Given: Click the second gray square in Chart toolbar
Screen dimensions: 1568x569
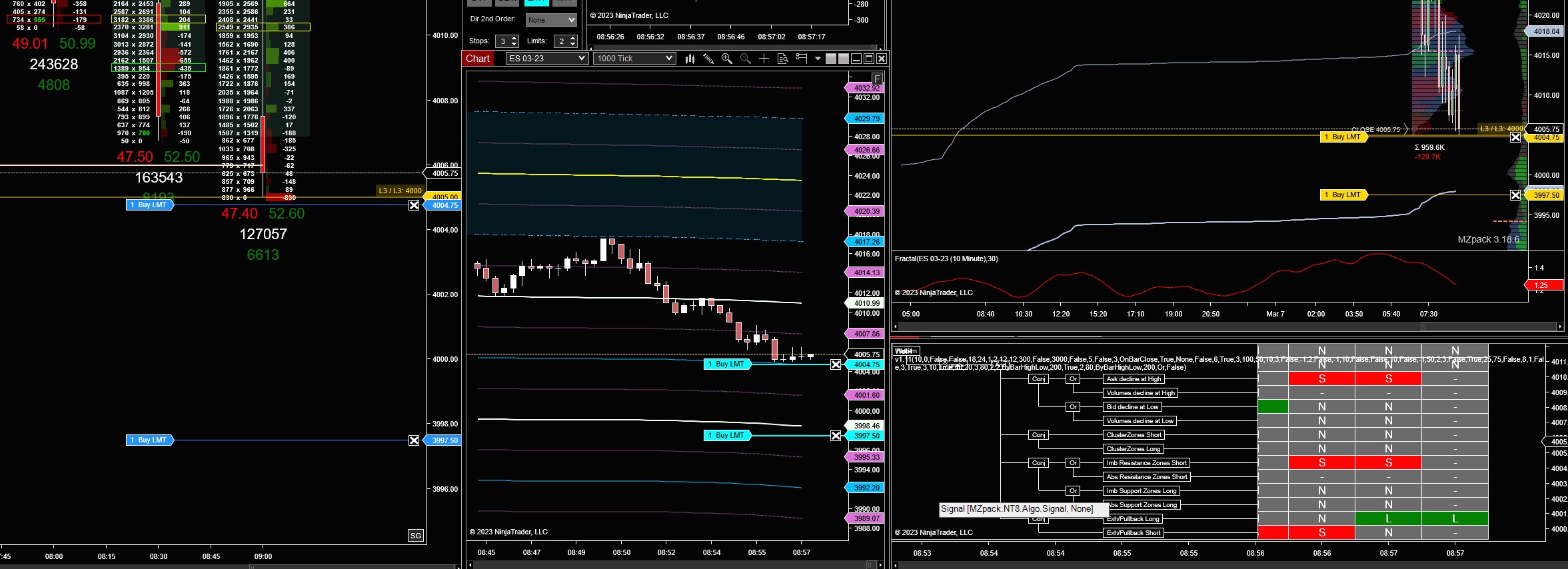Looking at the screenshot, I should tap(844, 59).
